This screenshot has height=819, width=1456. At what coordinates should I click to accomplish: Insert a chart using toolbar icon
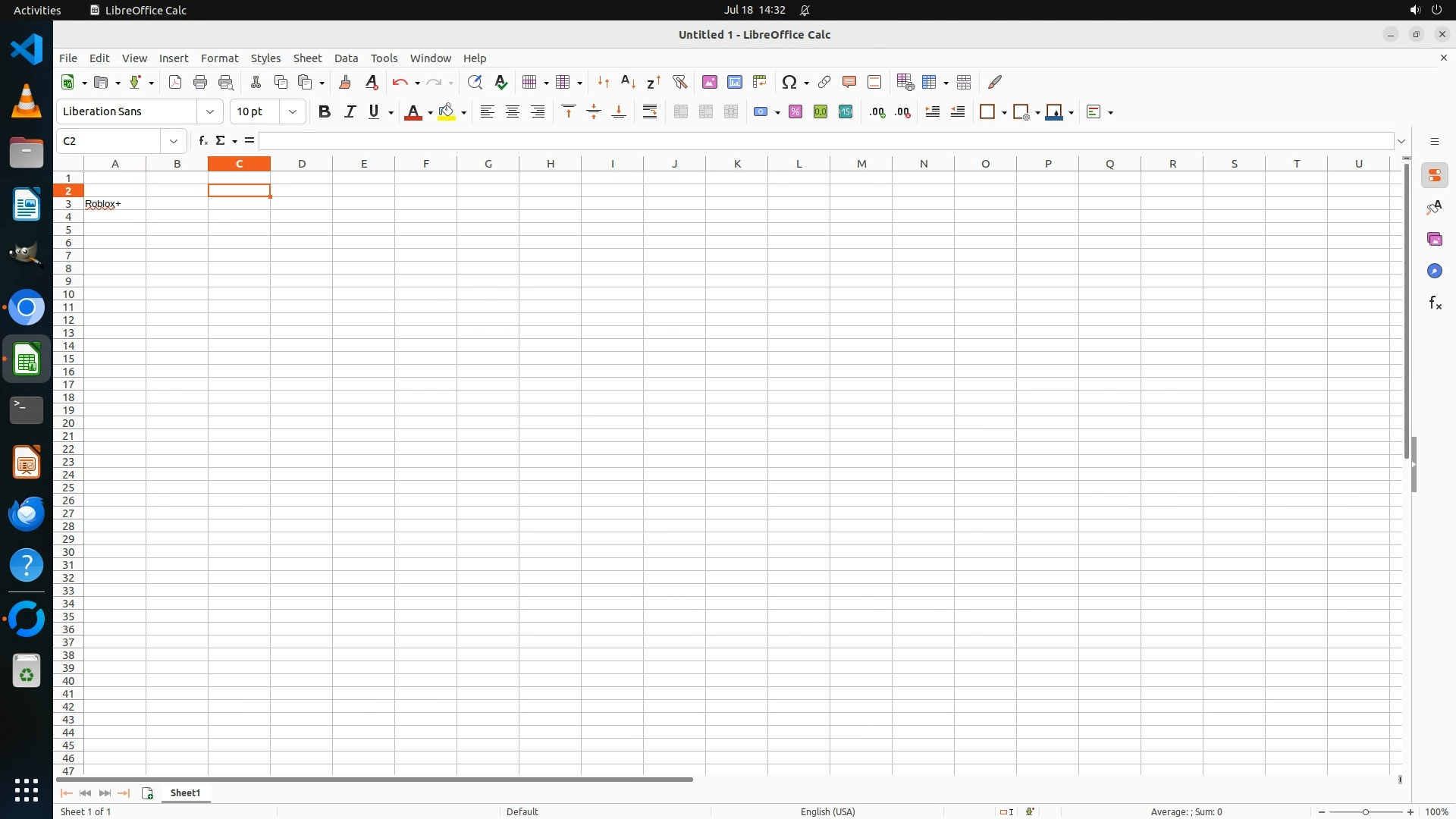tap(734, 82)
